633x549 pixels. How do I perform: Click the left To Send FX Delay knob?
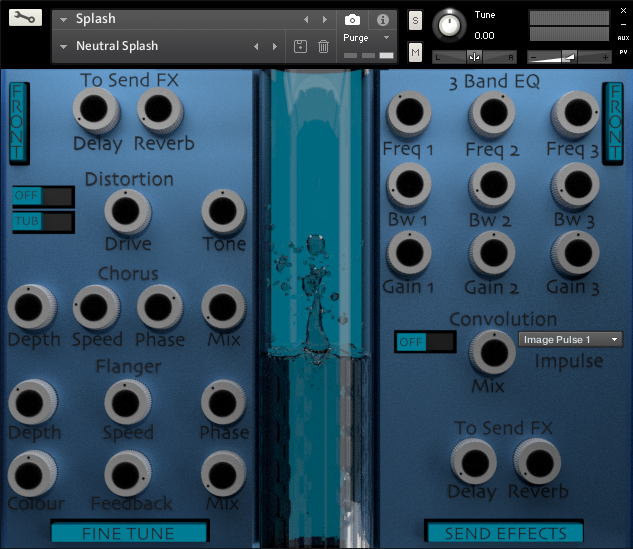click(95, 110)
